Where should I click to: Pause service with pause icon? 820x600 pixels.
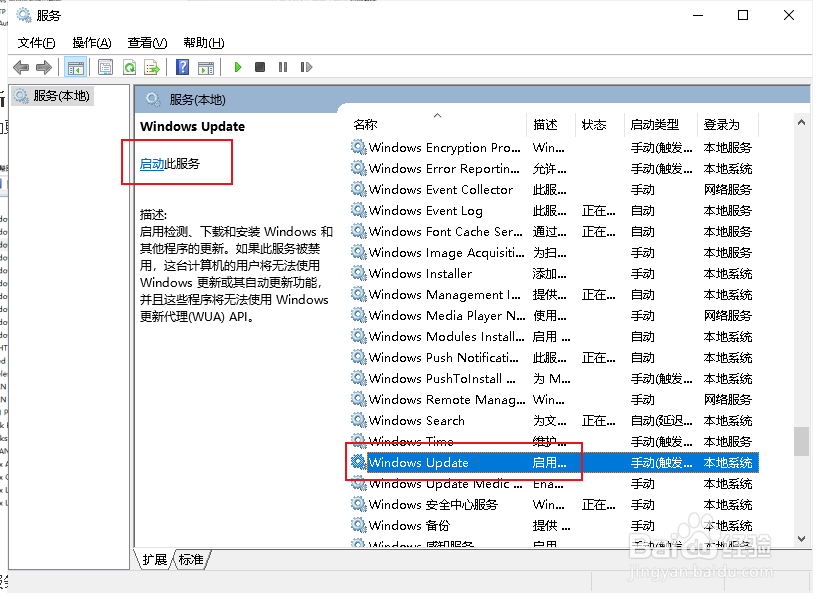click(x=283, y=67)
